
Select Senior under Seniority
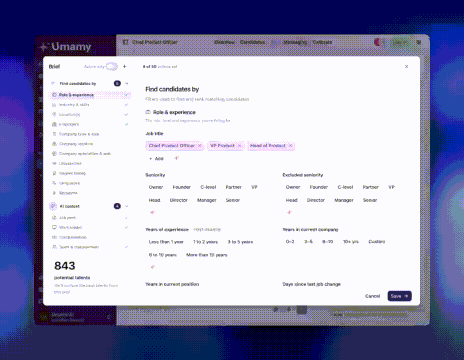point(233,200)
